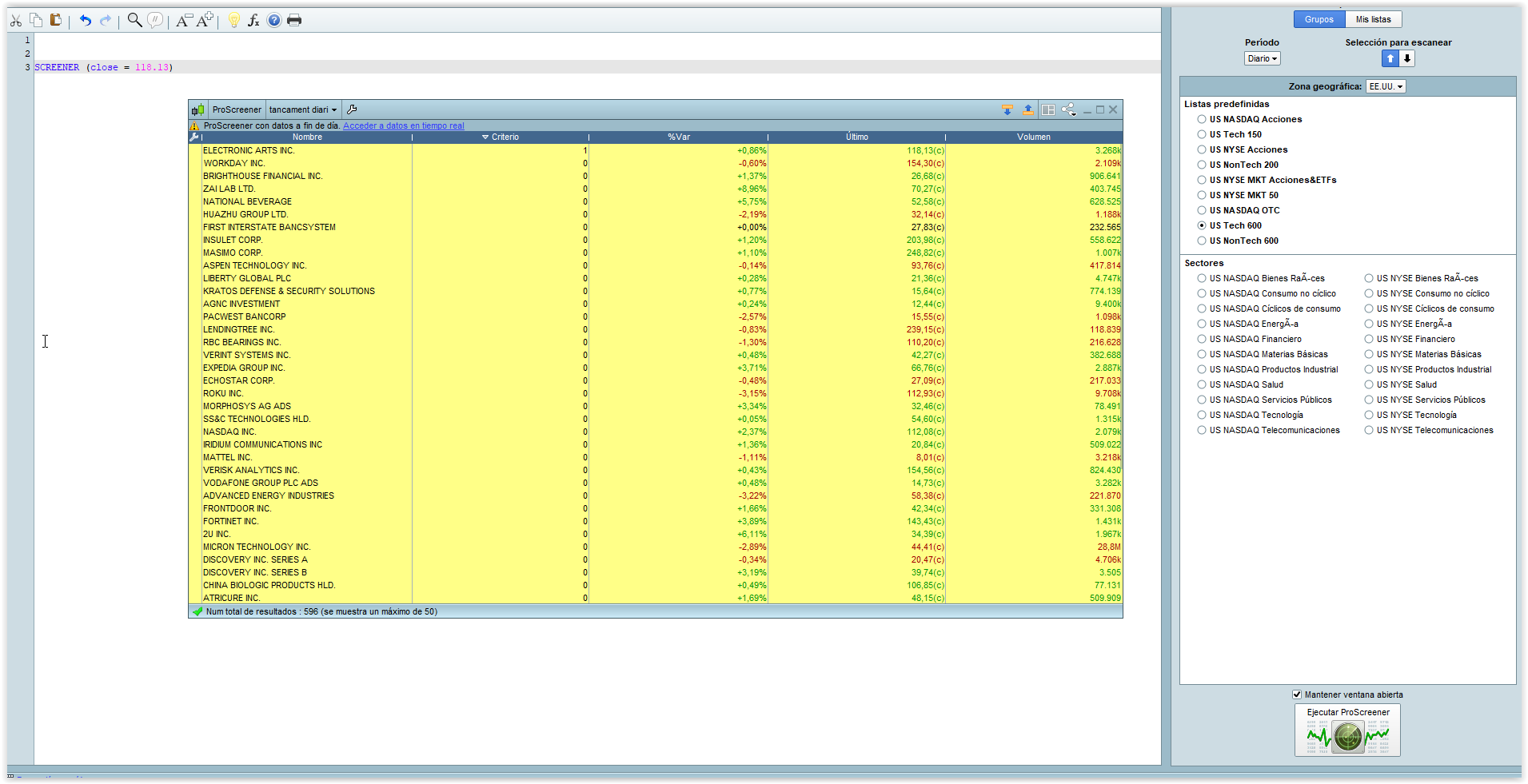Choose US NASDAQ Tecnología sector
This screenshot has height=784, width=1528.
coord(1202,415)
